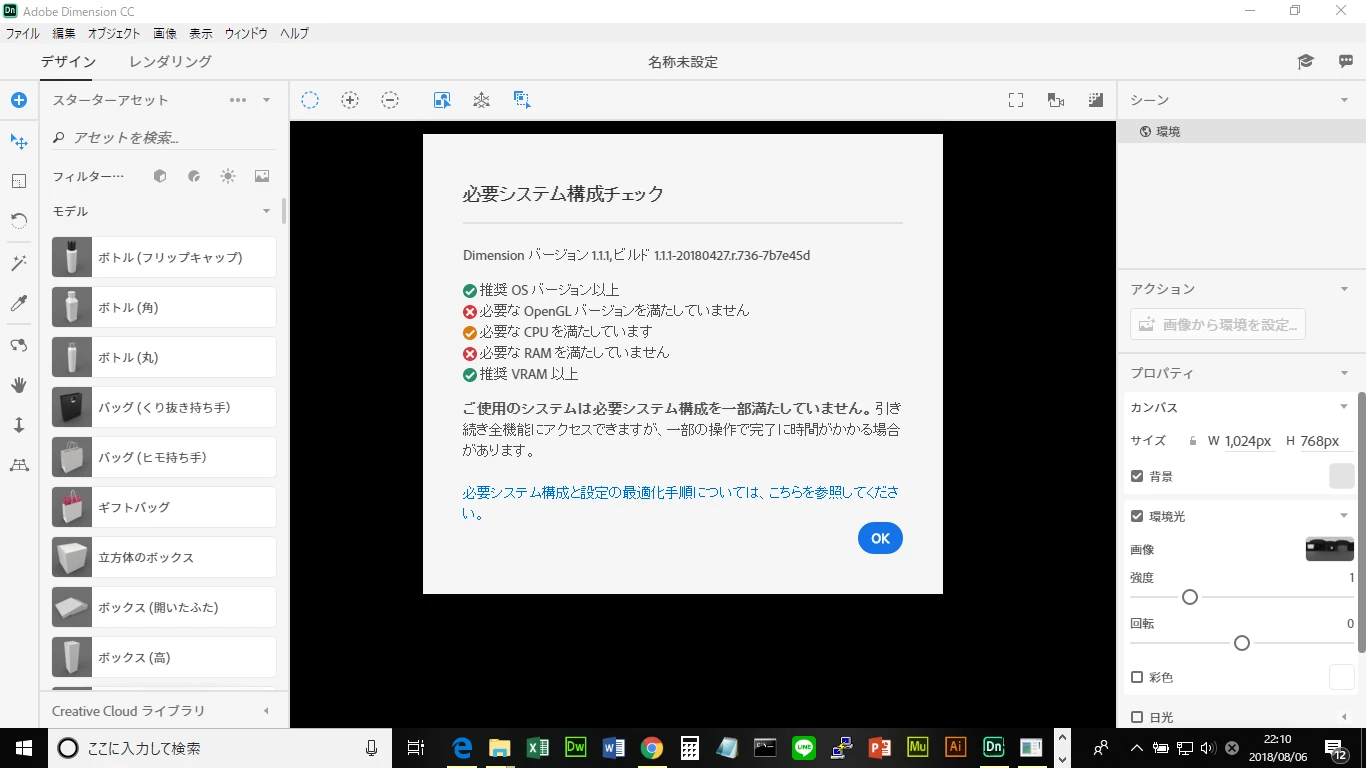
Task: Collapse the モデル section
Action: pyautogui.click(x=266, y=211)
